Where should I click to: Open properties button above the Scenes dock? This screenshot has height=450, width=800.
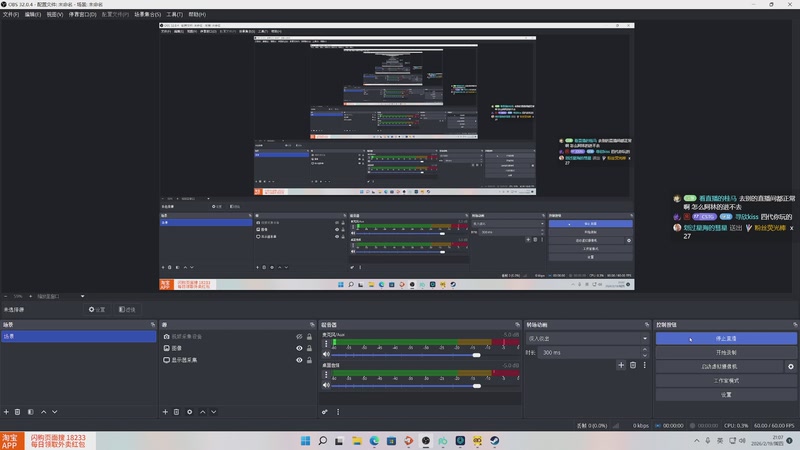pos(96,309)
